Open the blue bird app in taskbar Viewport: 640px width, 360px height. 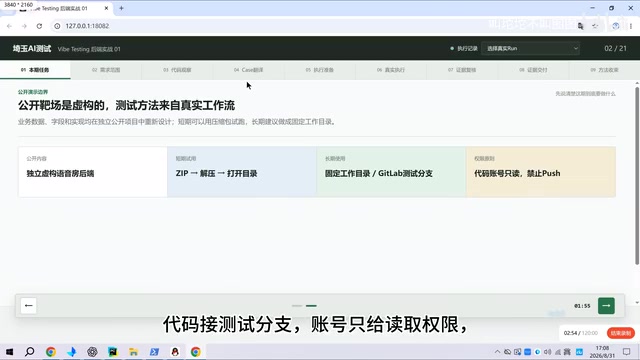pyautogui.click(x=71, y=351)
